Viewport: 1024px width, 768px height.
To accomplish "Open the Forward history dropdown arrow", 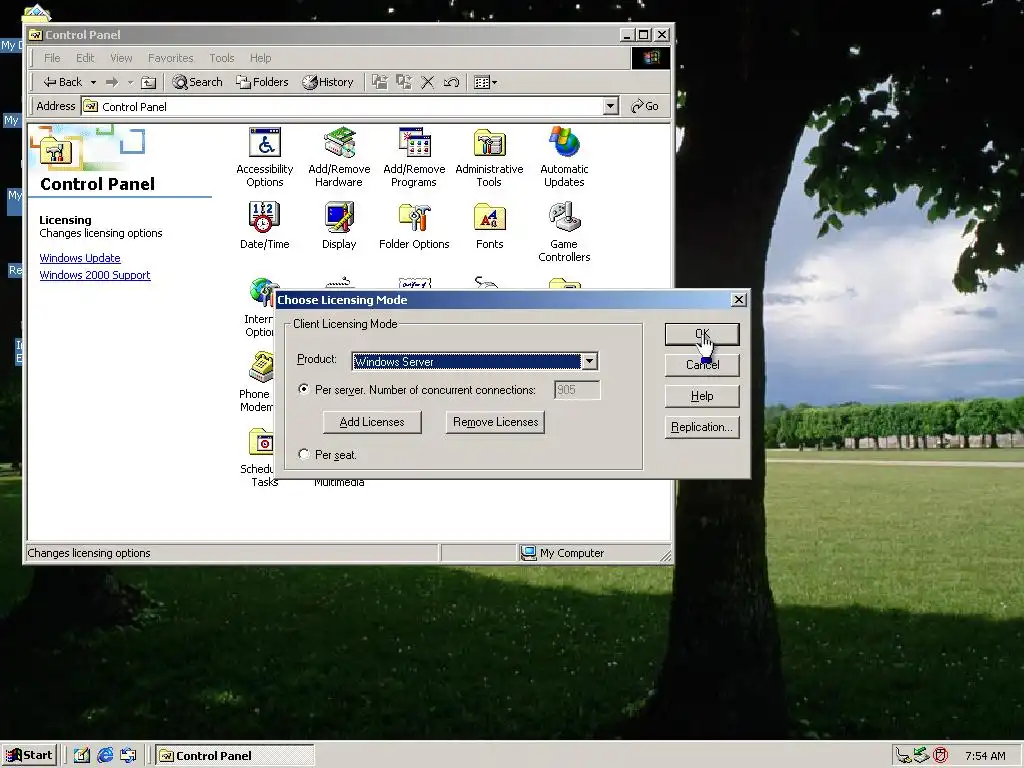I will (x=130, y=82).
